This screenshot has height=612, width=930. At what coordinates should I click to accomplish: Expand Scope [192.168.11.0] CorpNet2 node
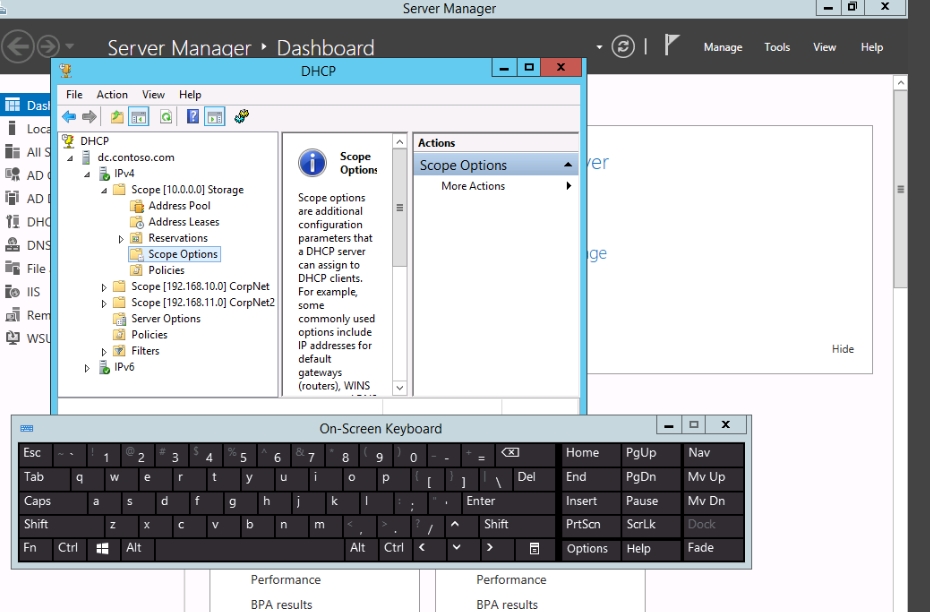(x=104, y=304)
